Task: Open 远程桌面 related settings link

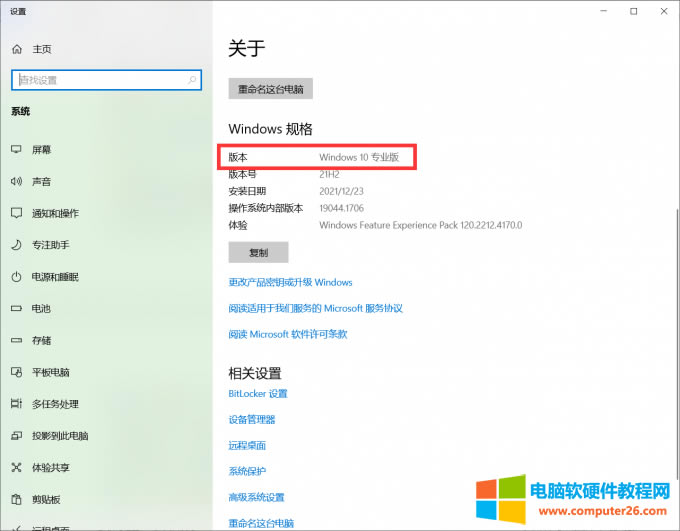Action: [247, 445]
